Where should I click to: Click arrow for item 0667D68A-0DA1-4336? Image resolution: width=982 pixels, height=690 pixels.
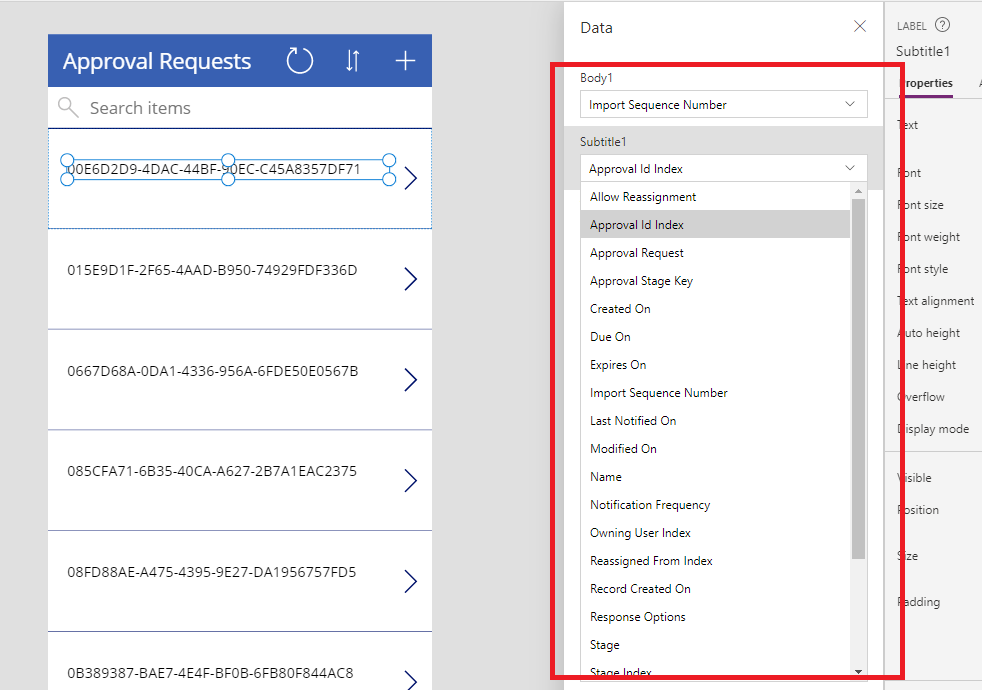click(411, 379)
